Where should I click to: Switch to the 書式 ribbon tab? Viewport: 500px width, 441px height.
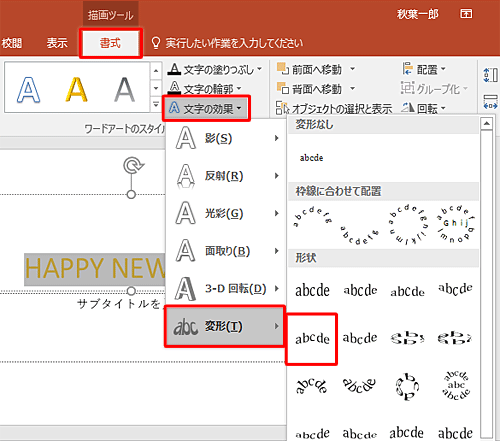[110, 43]
